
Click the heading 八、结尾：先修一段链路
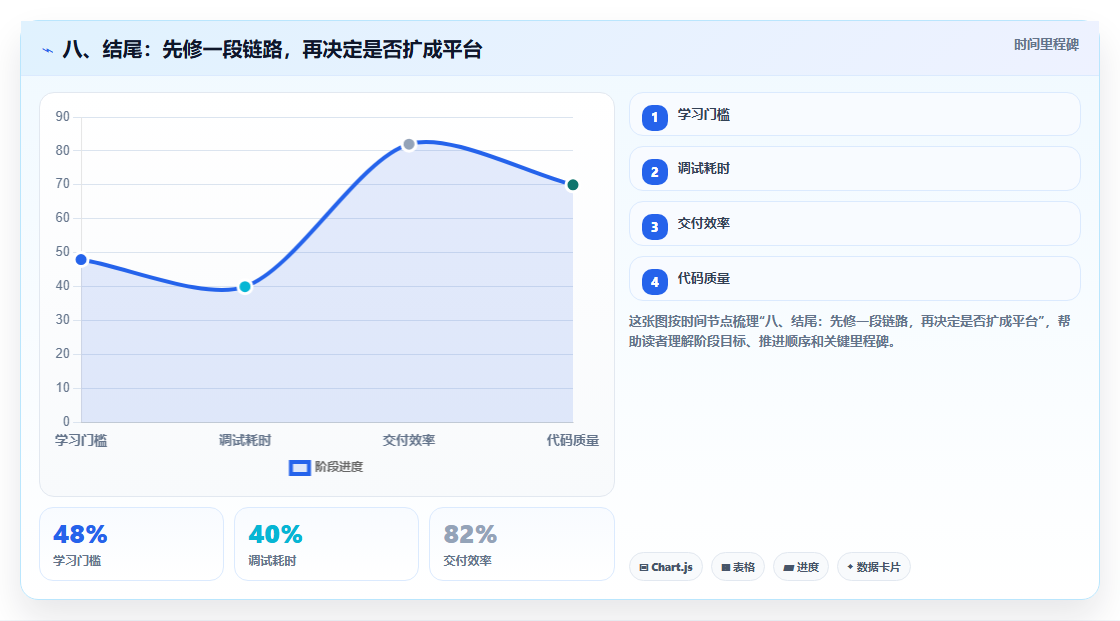point(272,49)
